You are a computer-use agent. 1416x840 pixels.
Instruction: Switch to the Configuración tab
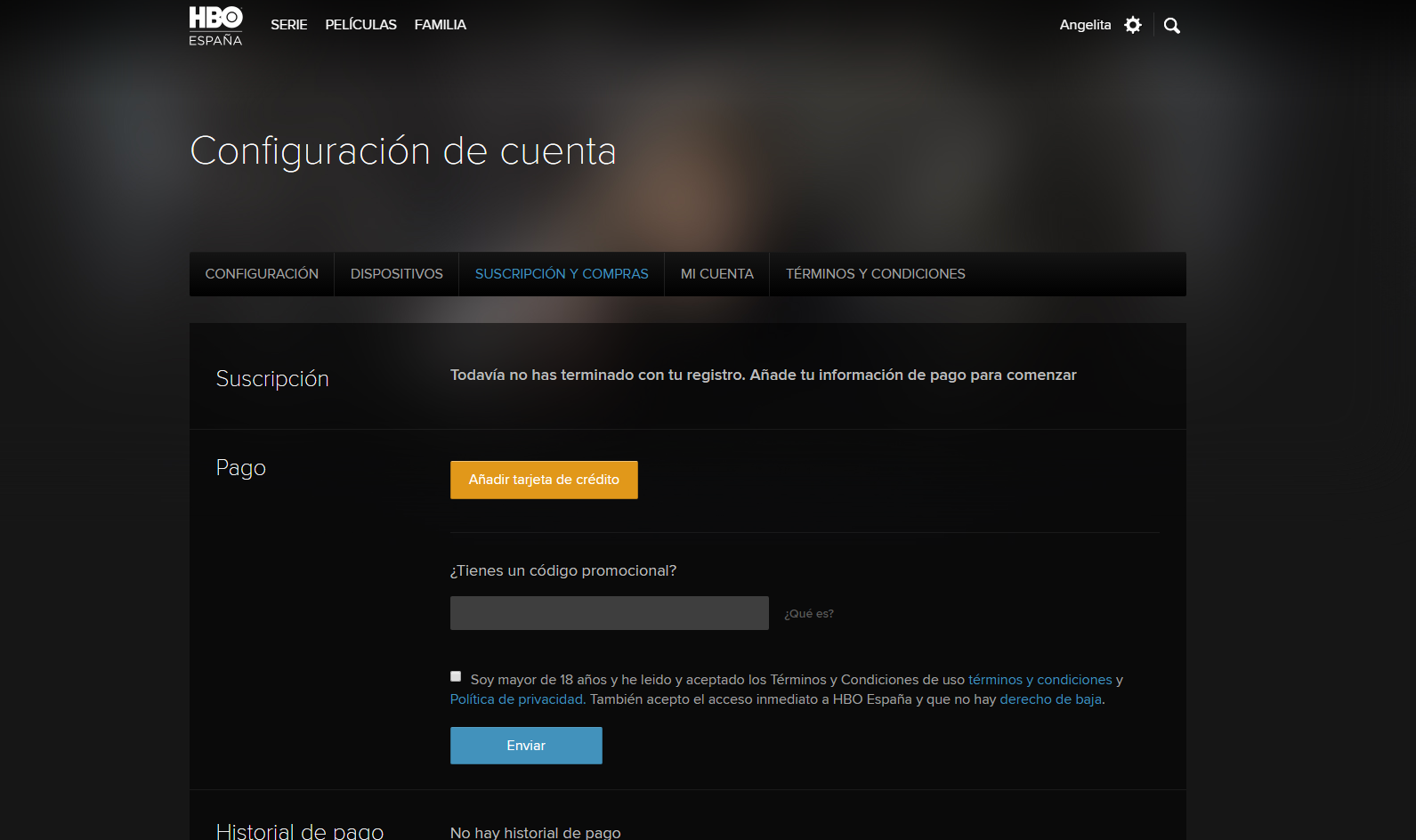[262, 274]
